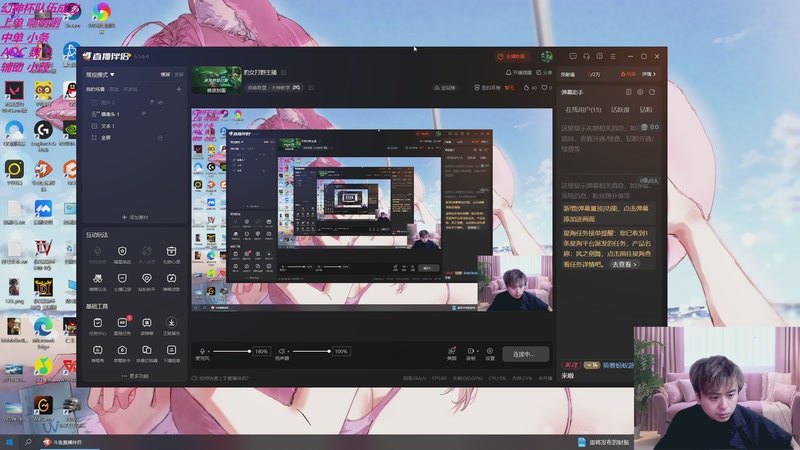The image size is (800, 450).
Task: Toggle visibility eye of 图片 2 layer
Action: coord(160,103)
